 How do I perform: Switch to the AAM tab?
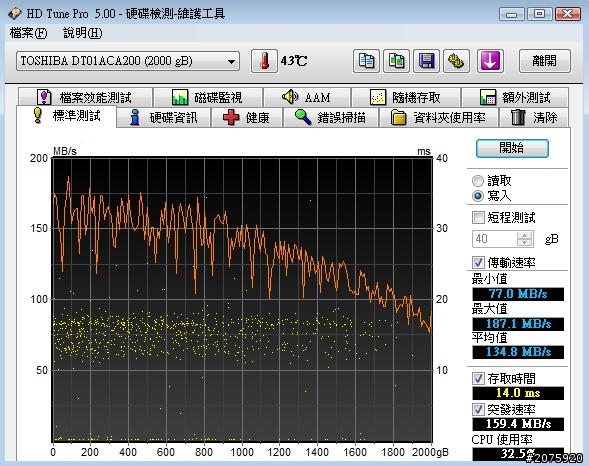click(307, 97)
